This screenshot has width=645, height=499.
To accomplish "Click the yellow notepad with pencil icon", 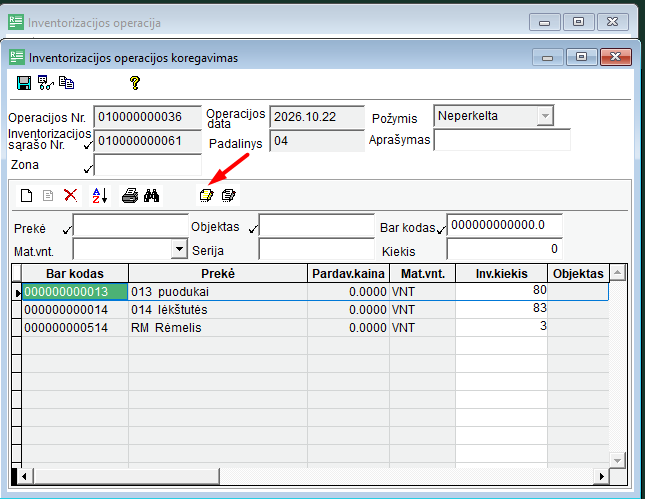I will coord(206,195).
